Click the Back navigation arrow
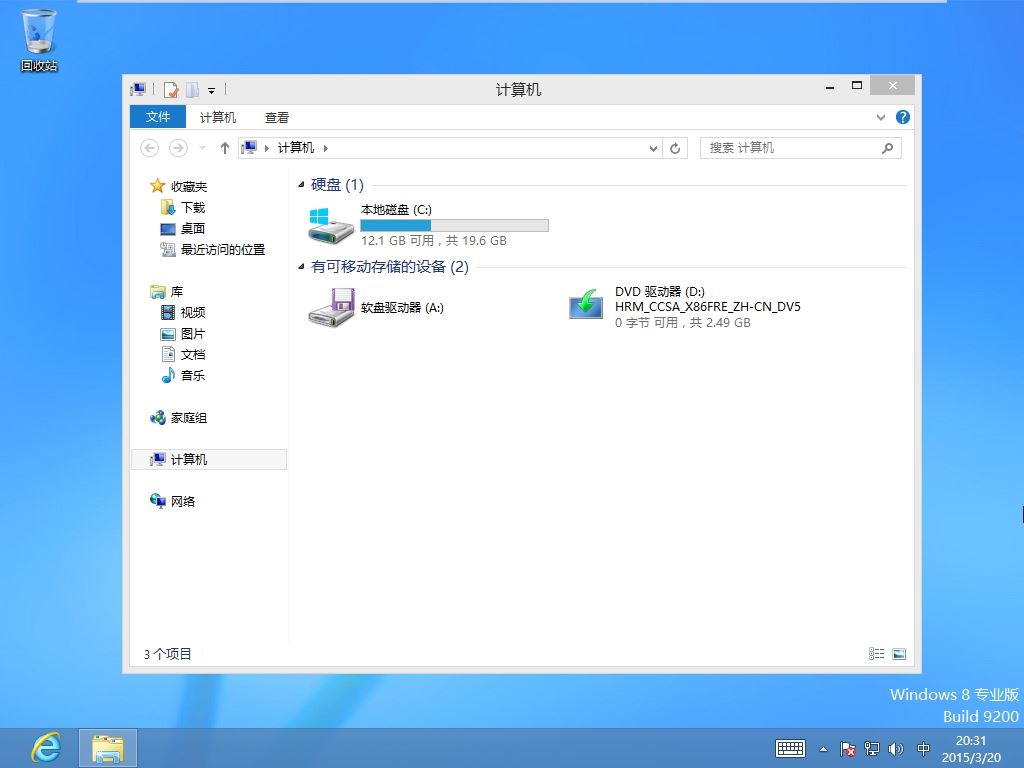The image size is (1024, 768). 150,148
